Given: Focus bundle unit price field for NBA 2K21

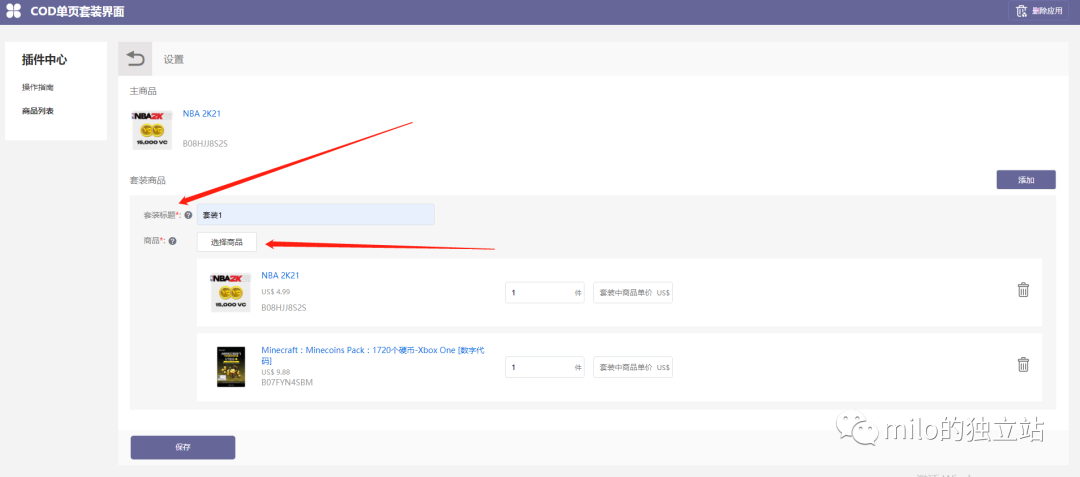Looking at the screenshot, I should [x=633, y=293].
